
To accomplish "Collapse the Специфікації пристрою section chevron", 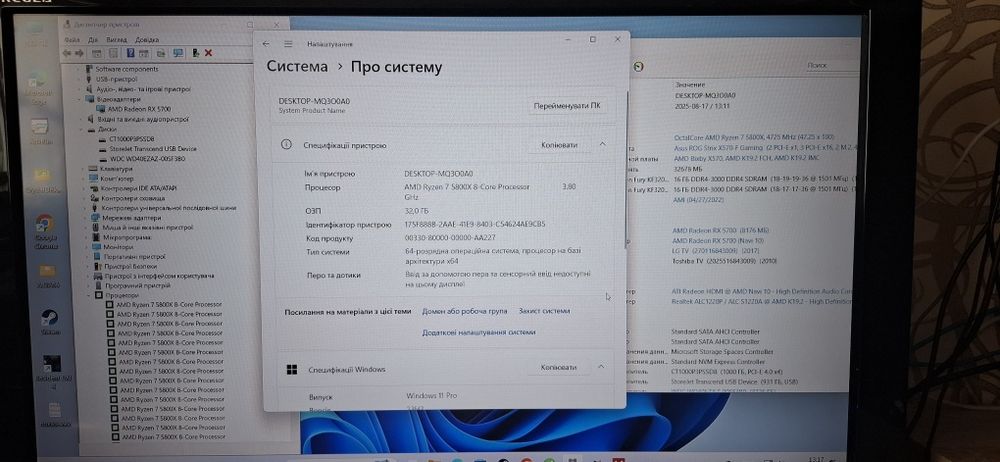I will click(x=603, y=144).
